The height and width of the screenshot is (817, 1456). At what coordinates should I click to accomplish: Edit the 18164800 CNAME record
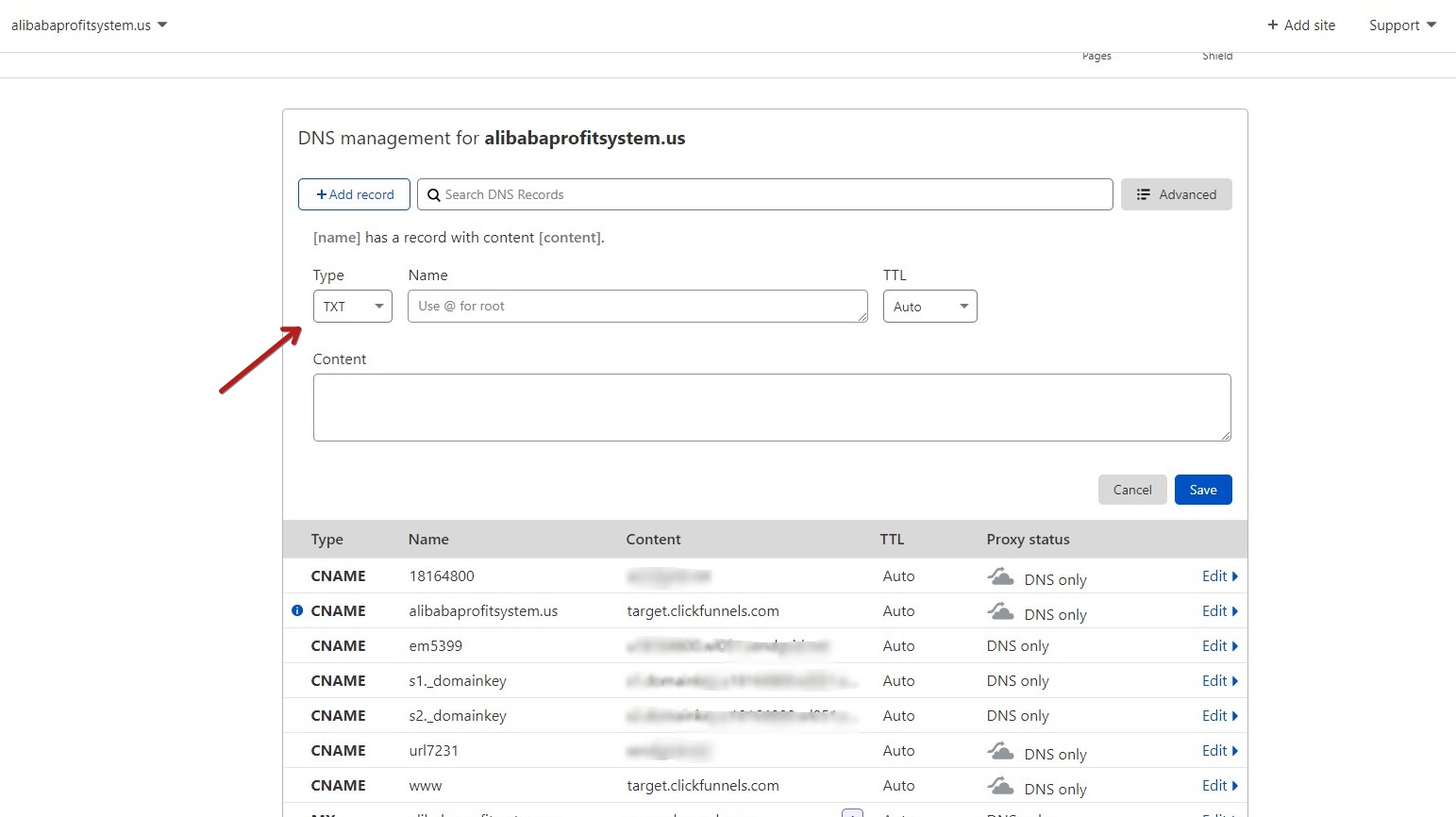pyautogui.click(x=1219, y=576)
